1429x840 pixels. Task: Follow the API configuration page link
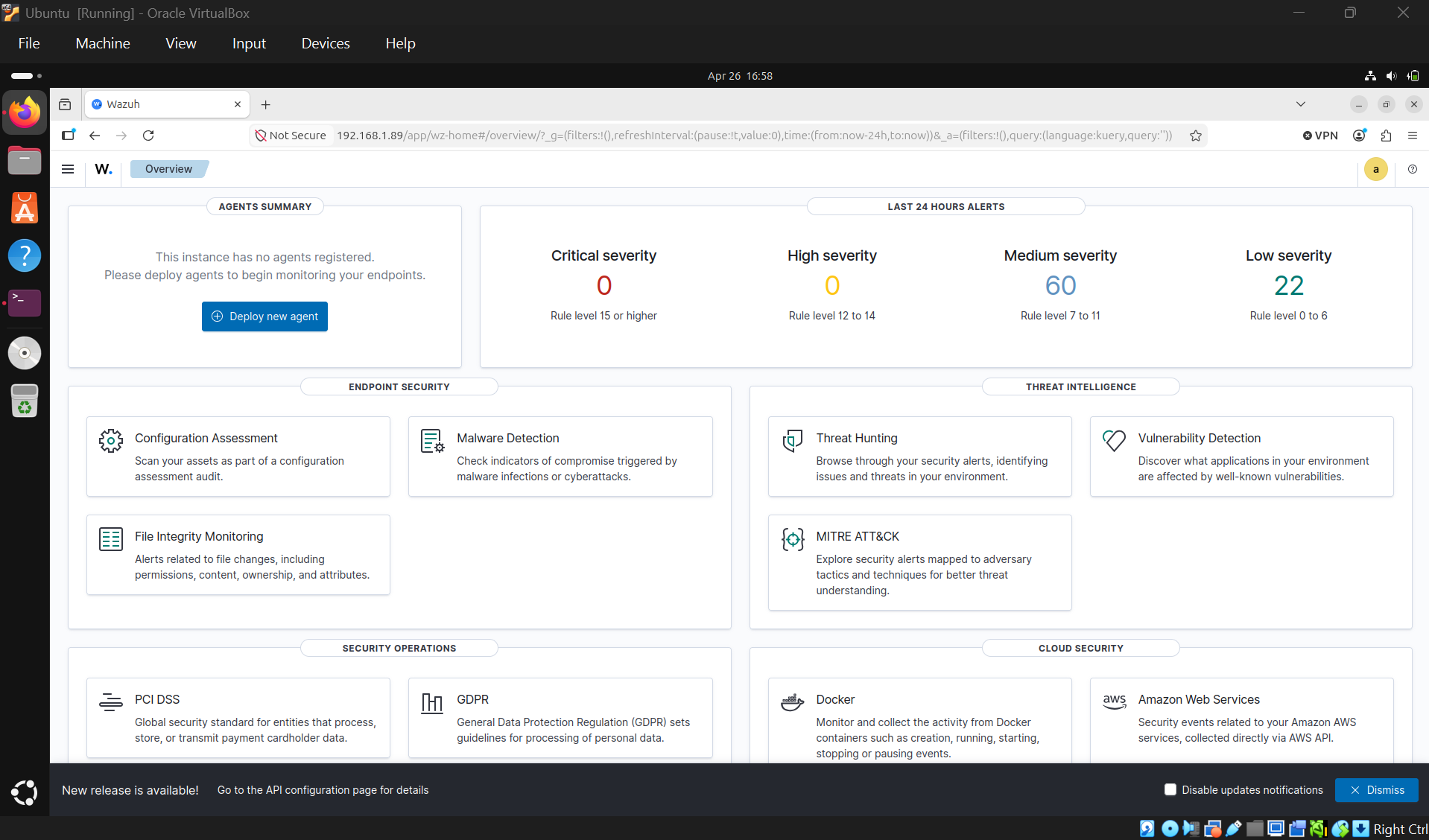point(323,790)
